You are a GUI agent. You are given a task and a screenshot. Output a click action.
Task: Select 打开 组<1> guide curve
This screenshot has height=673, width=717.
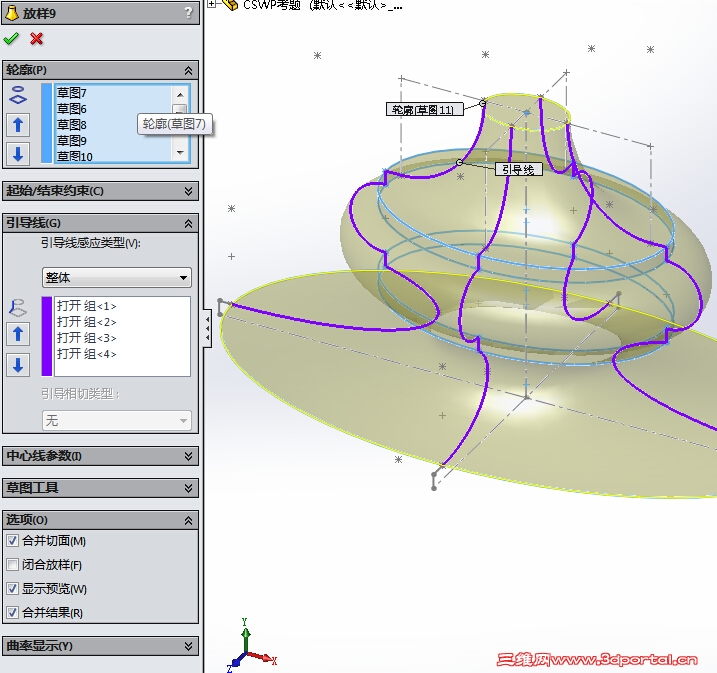tap(86, 305)
